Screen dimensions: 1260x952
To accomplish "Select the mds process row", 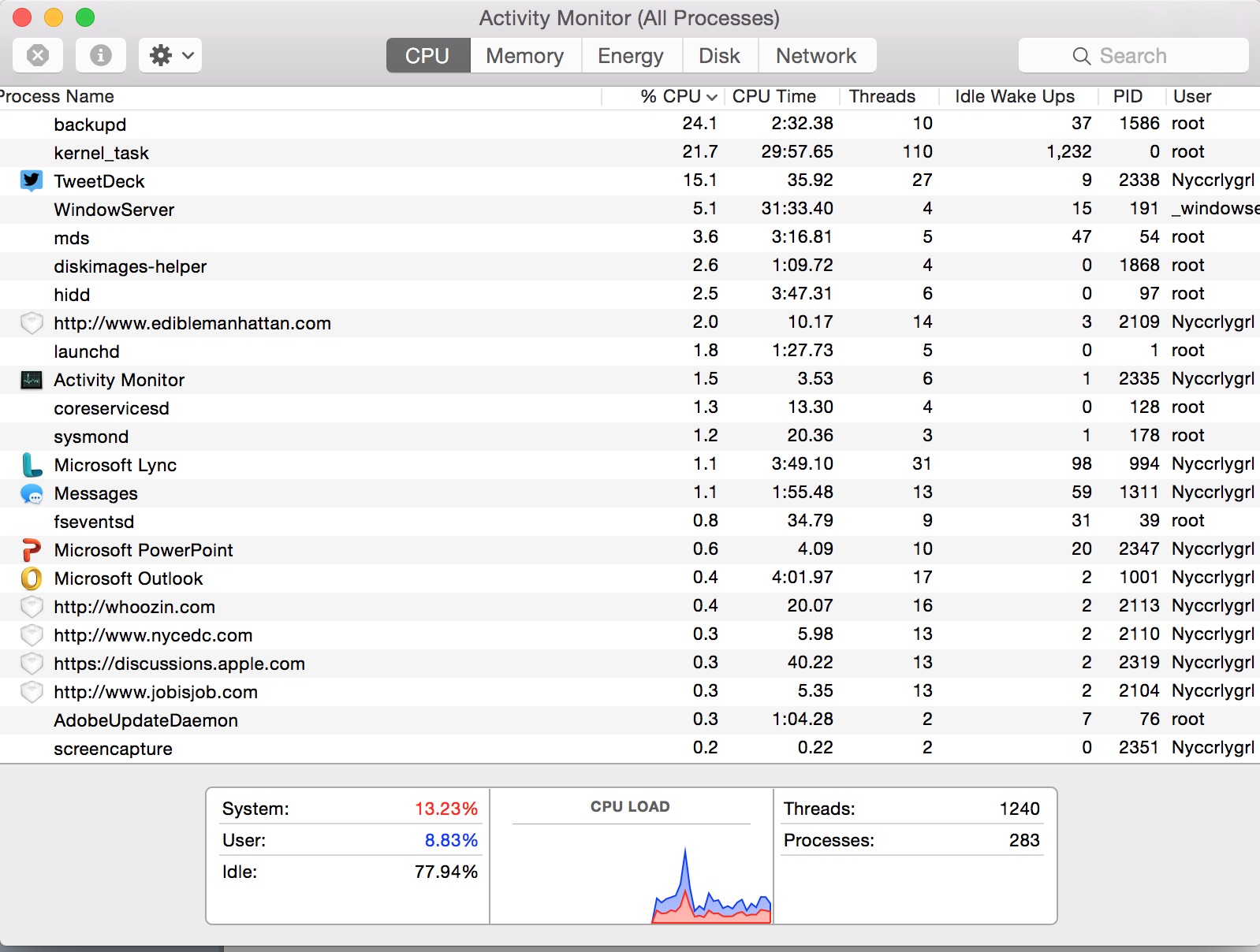I will (x=630, y=238).
